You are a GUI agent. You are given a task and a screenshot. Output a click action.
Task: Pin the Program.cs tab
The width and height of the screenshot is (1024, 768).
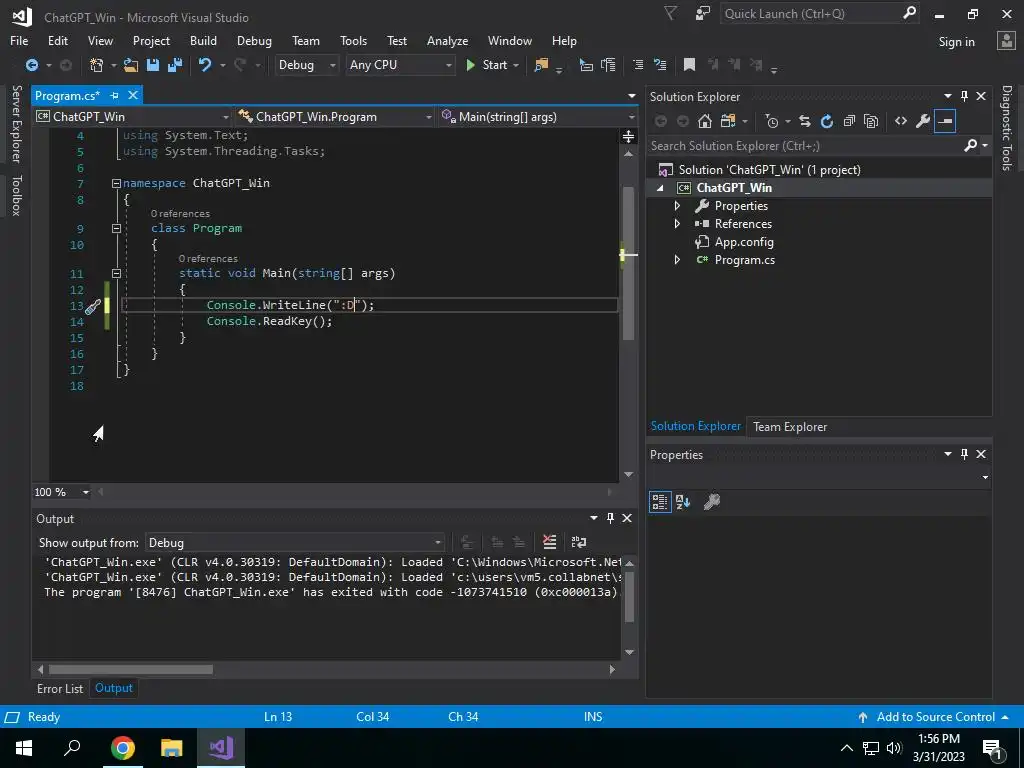(x=114, y=95)
